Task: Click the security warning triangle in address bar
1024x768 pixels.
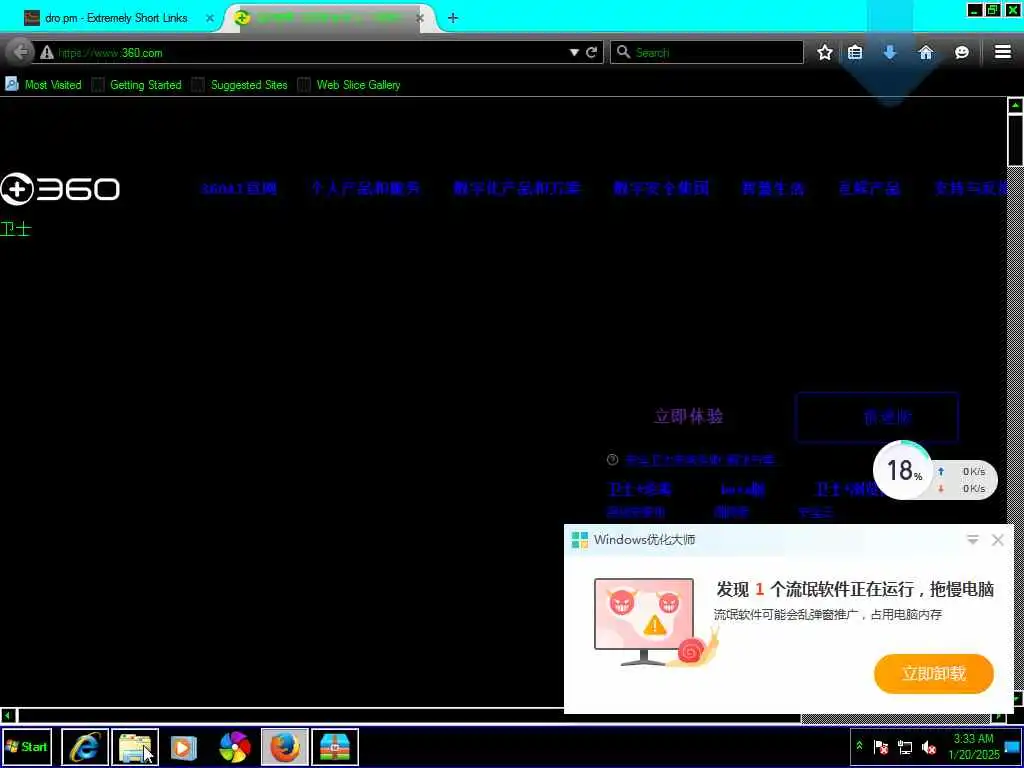Action: click(x=46, y=53)
